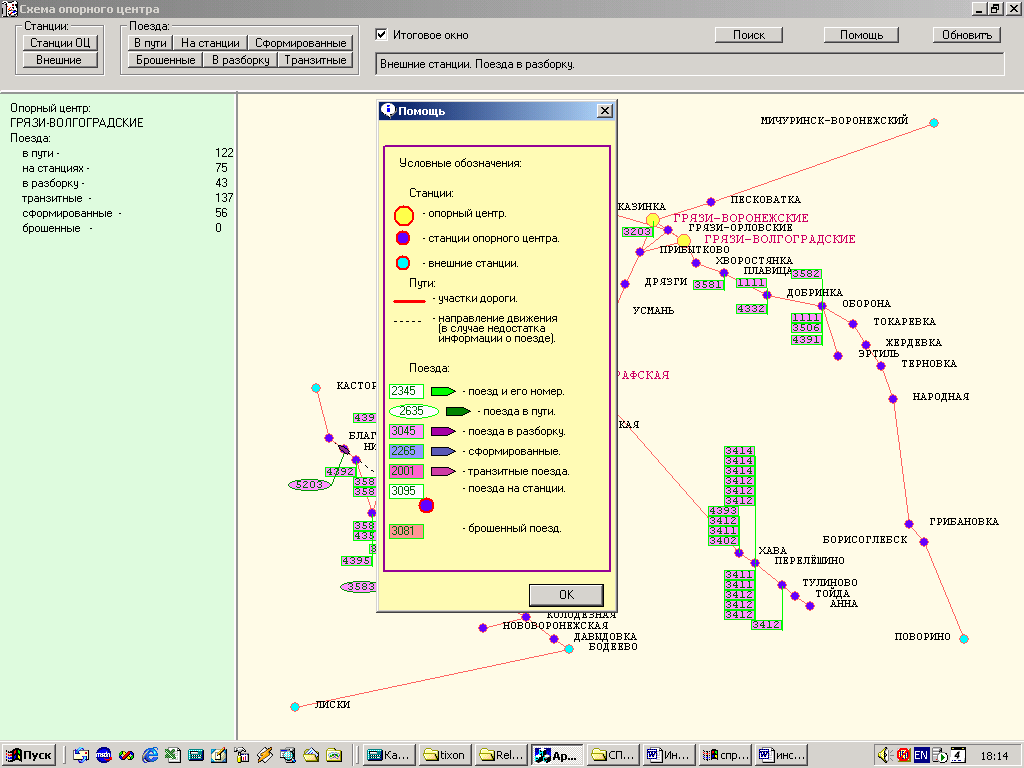
Task: Select the Тулиново station node
Action: point(782,584)
